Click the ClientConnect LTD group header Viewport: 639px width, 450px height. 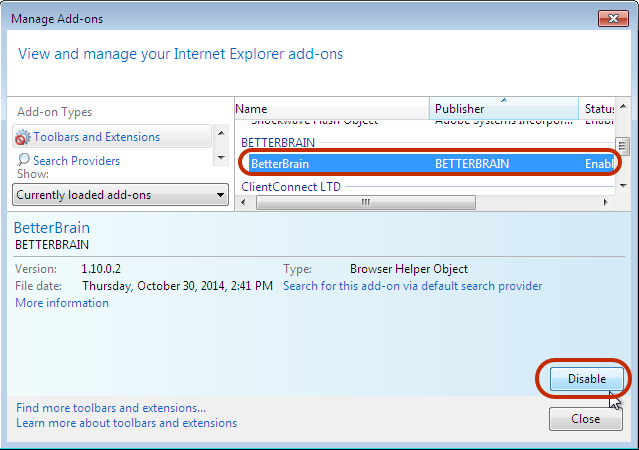[291, 187]
